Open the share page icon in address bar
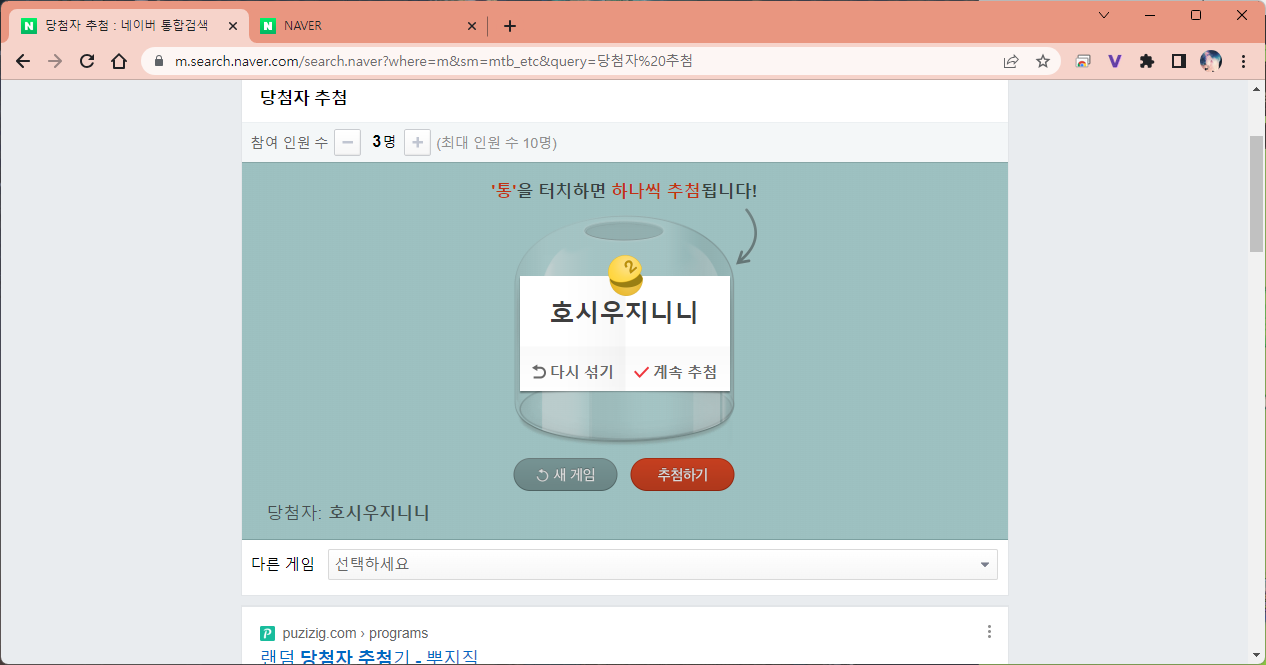Viewport: 1266px width, 665px height. tap(1011, 61)
